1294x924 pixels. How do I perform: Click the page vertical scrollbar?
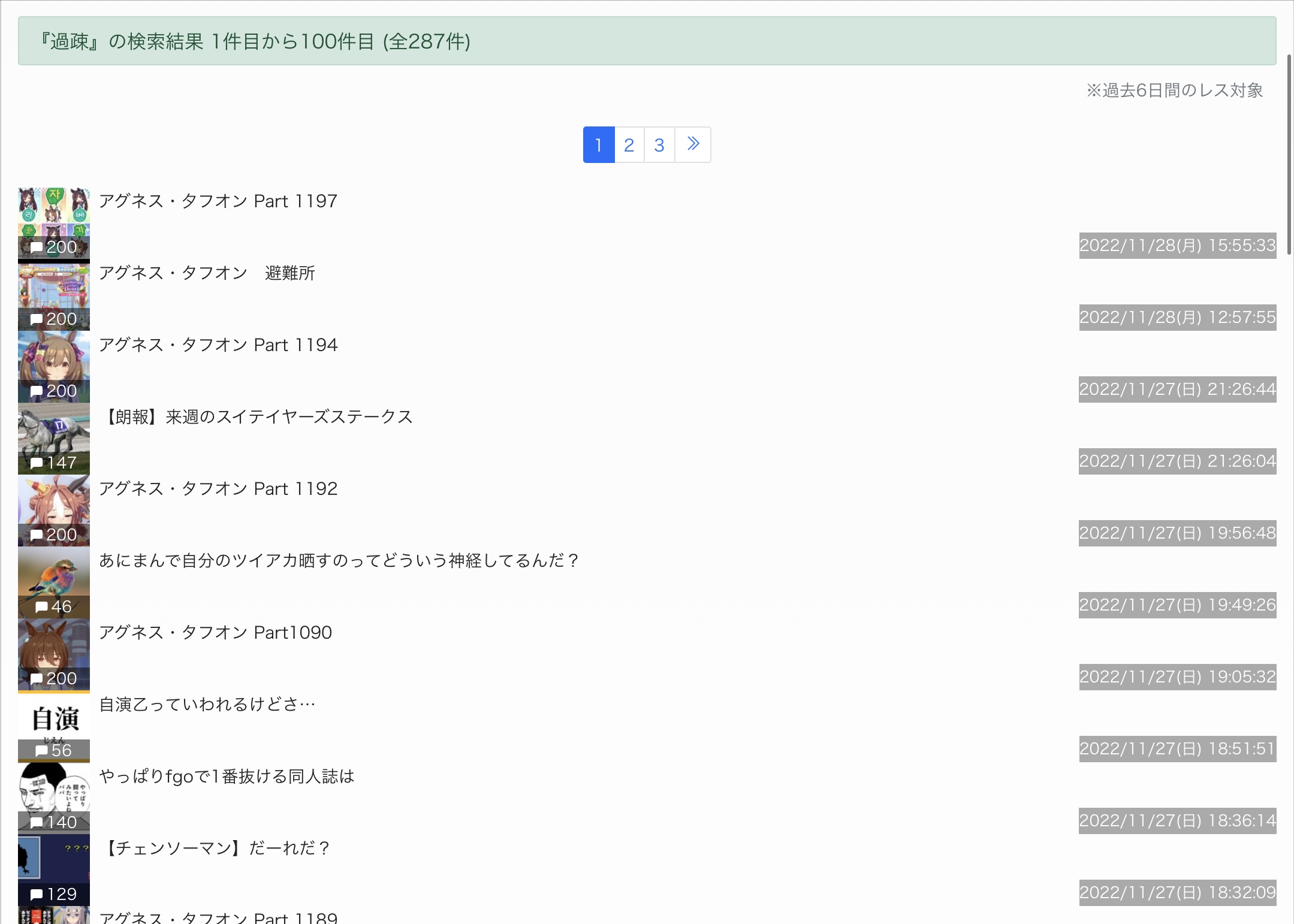1290,138
